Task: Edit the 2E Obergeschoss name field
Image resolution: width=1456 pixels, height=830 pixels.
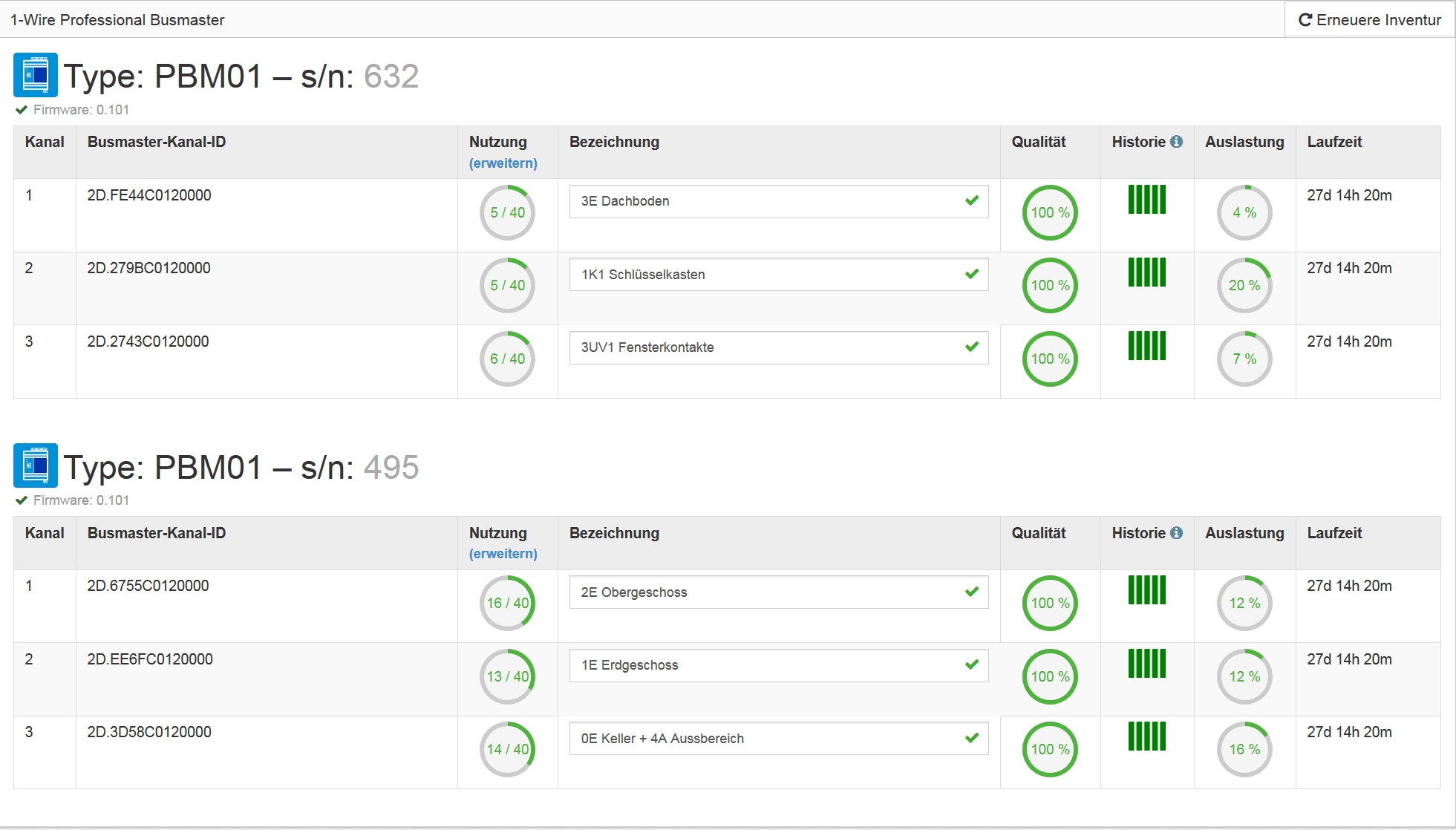Action: tap(779, 592)
